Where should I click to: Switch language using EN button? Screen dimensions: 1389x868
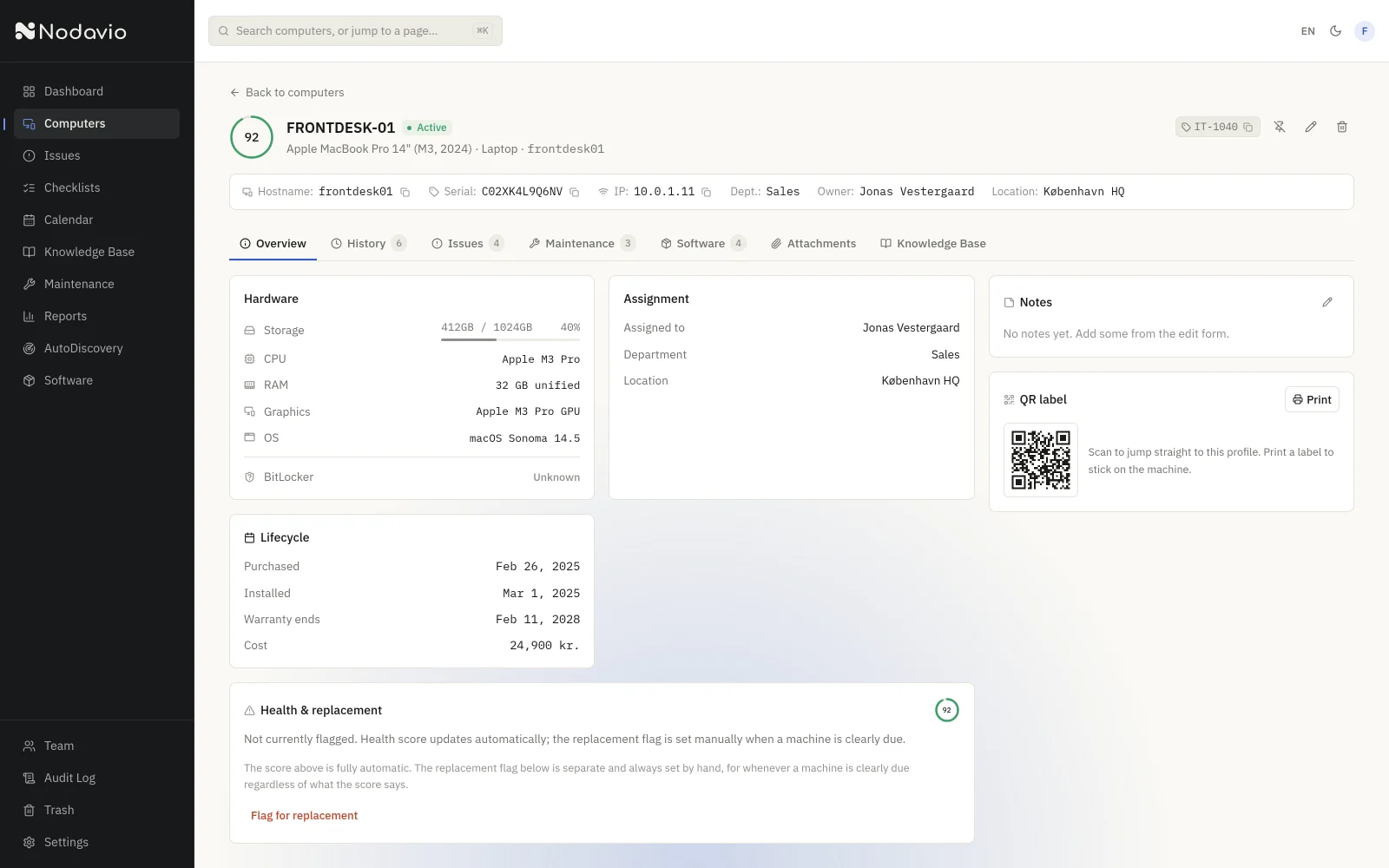1307,31
